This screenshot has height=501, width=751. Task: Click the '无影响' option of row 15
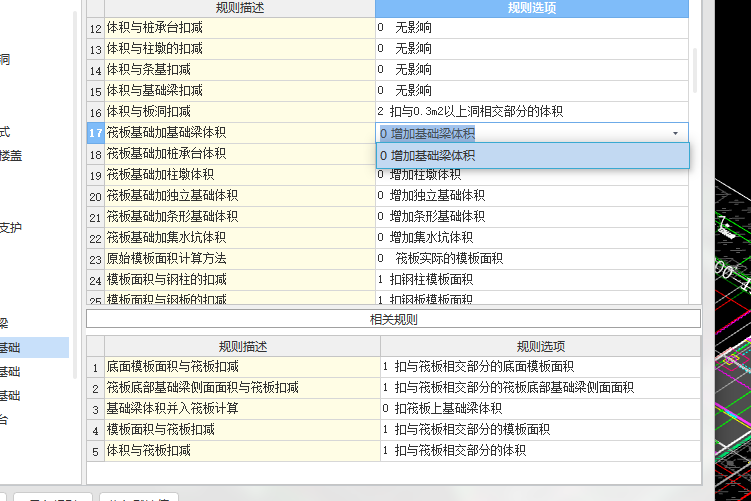[x=532, y=91]
